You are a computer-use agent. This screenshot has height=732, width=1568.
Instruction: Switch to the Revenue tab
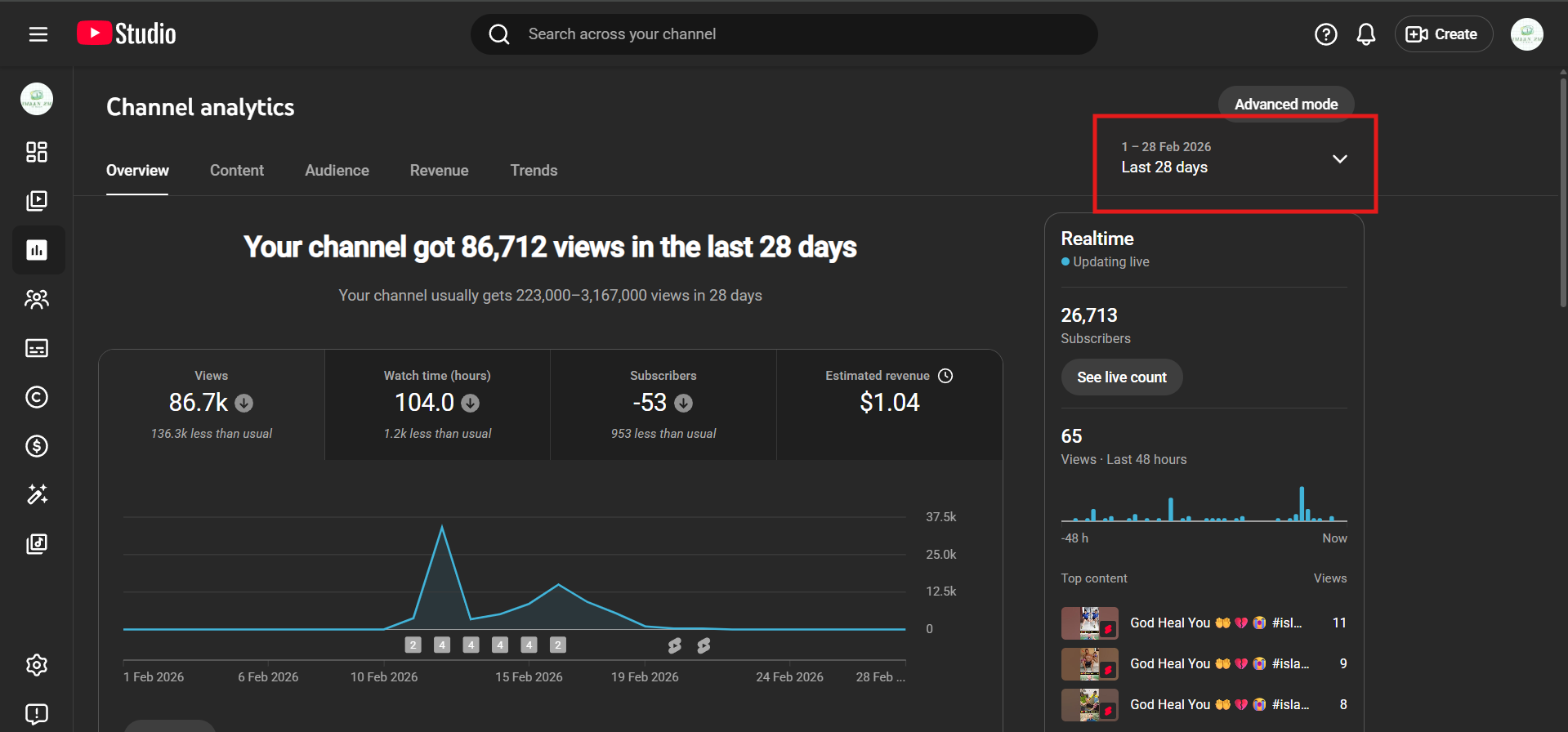[439, 170]
